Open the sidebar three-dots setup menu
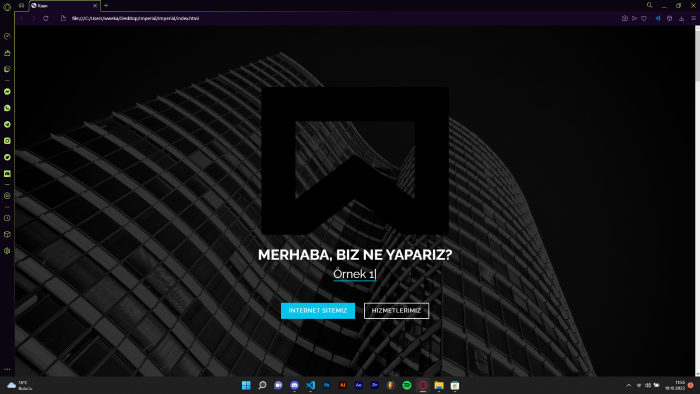The image size is (700, 394). point(7,369)
